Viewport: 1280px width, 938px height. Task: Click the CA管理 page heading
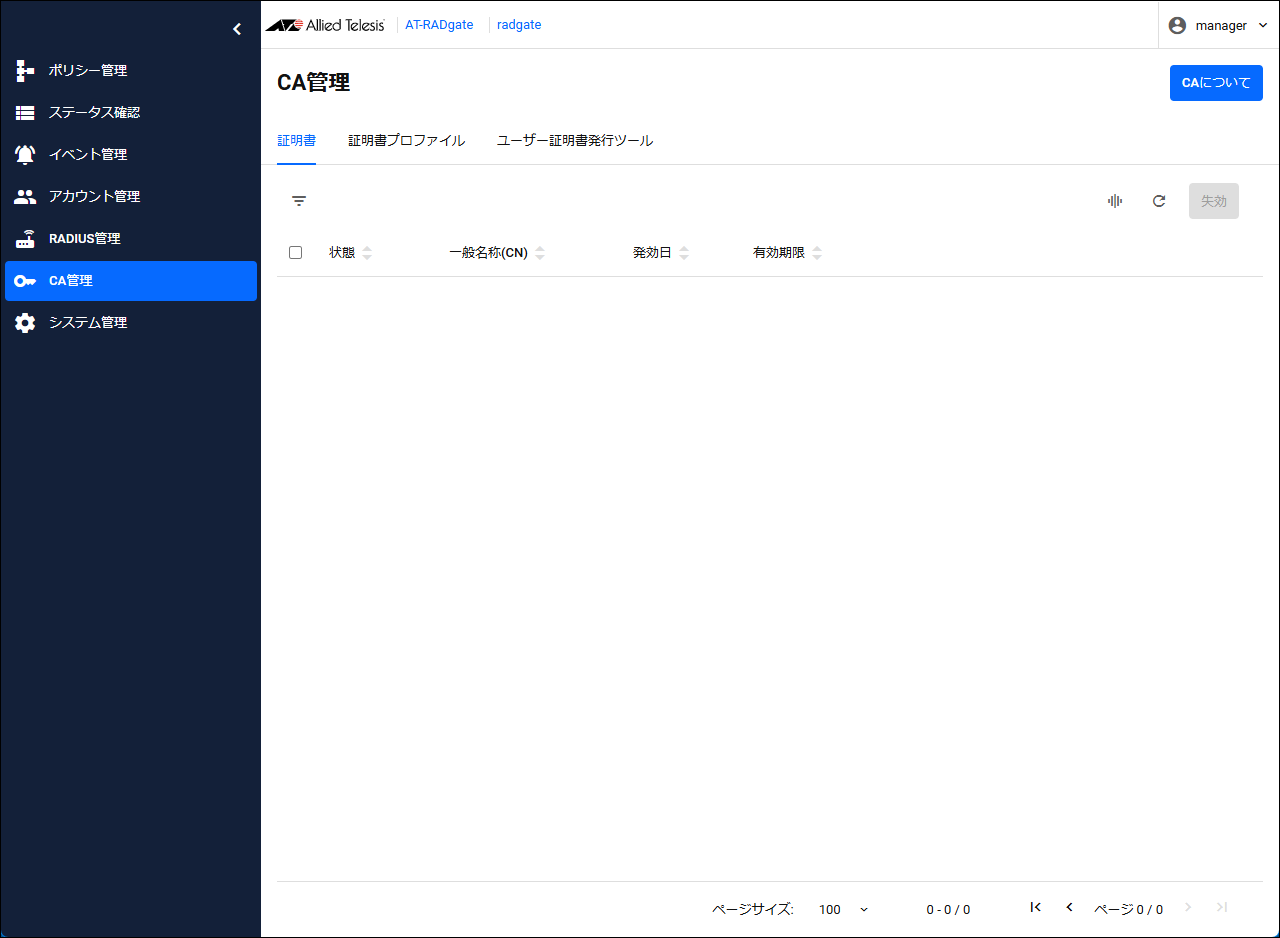[313, 83]
